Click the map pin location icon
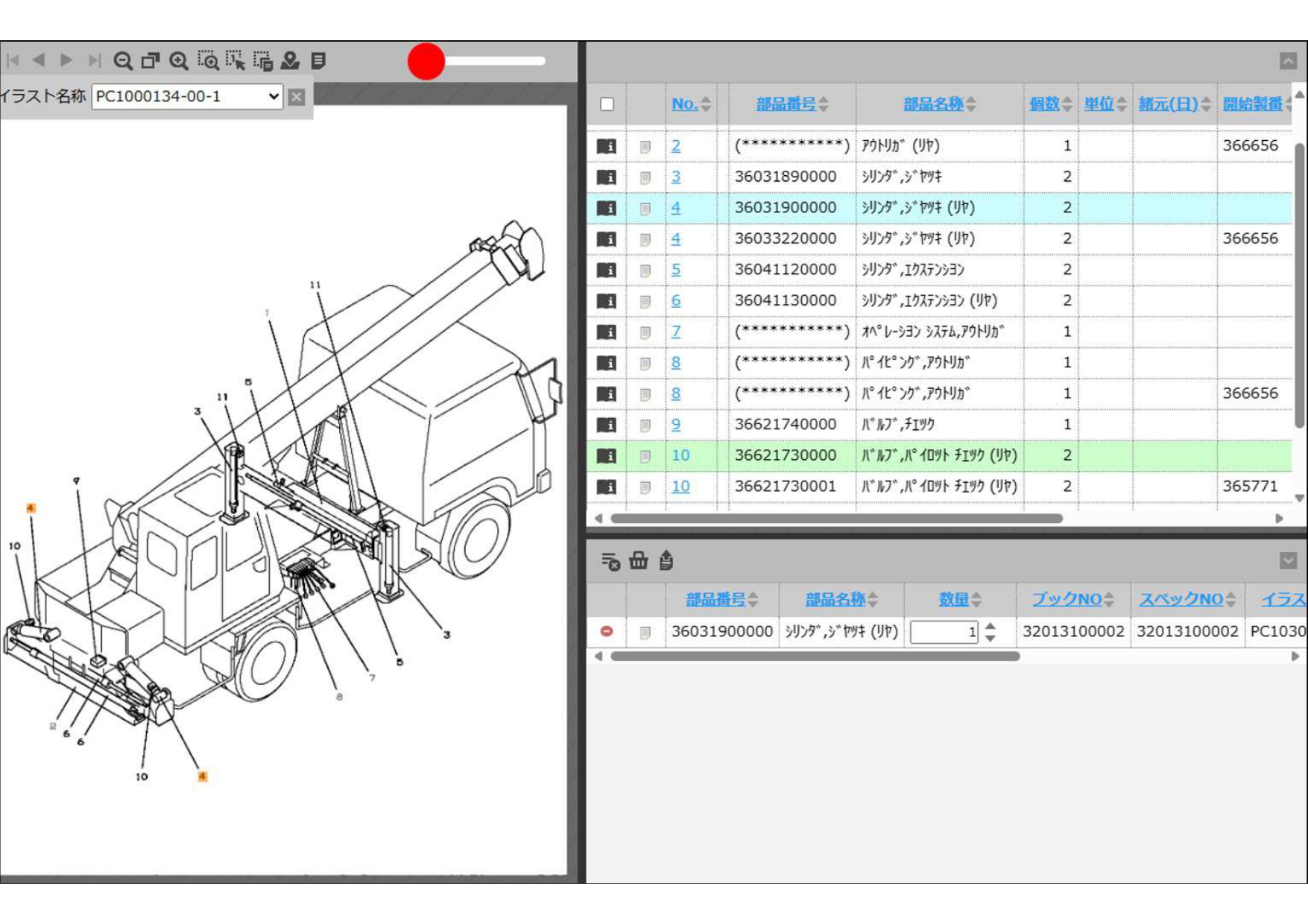The height and width of the screenshot is (924, 1308). click(x=290, y=61)
